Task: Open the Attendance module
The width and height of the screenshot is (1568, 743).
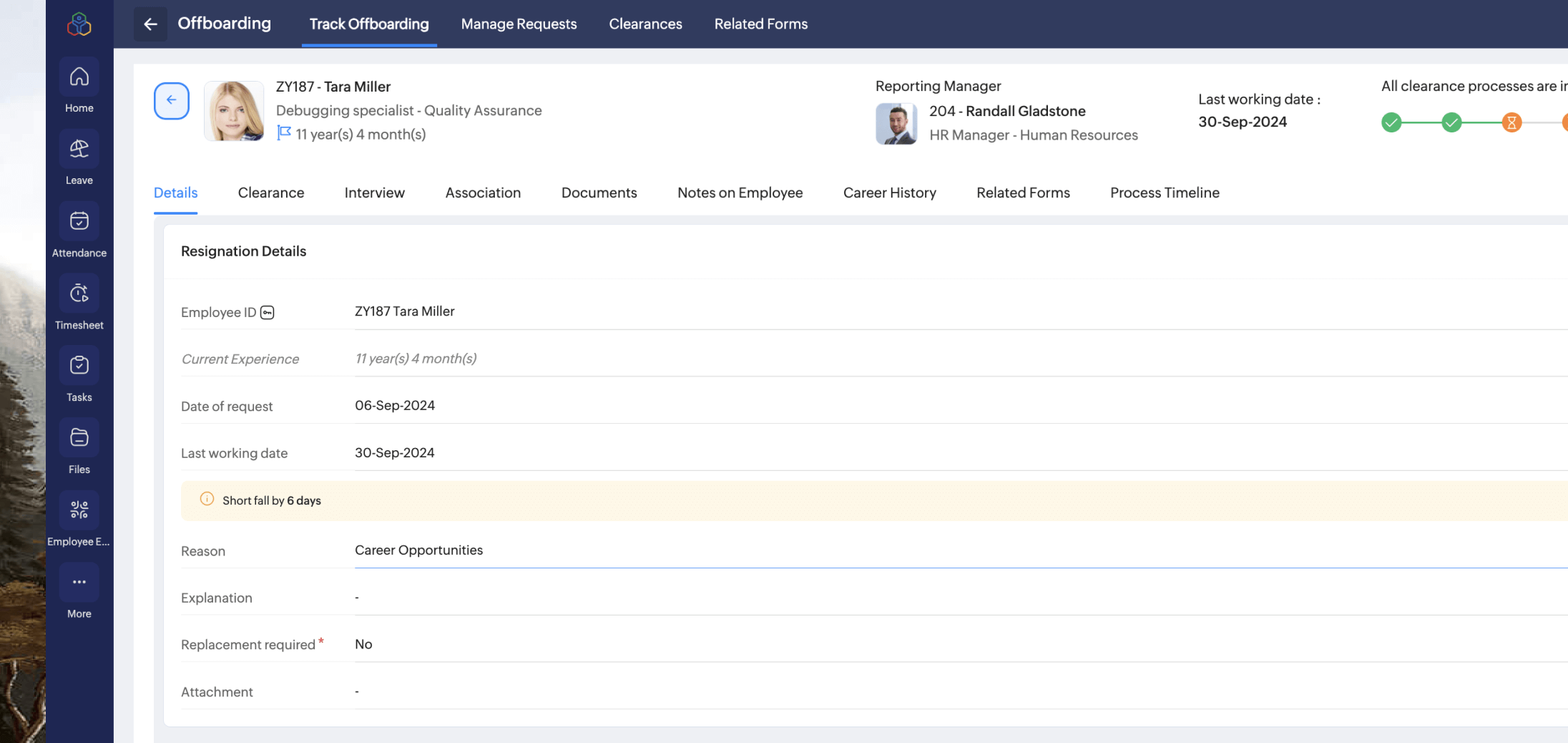Action: coord(79,220)
